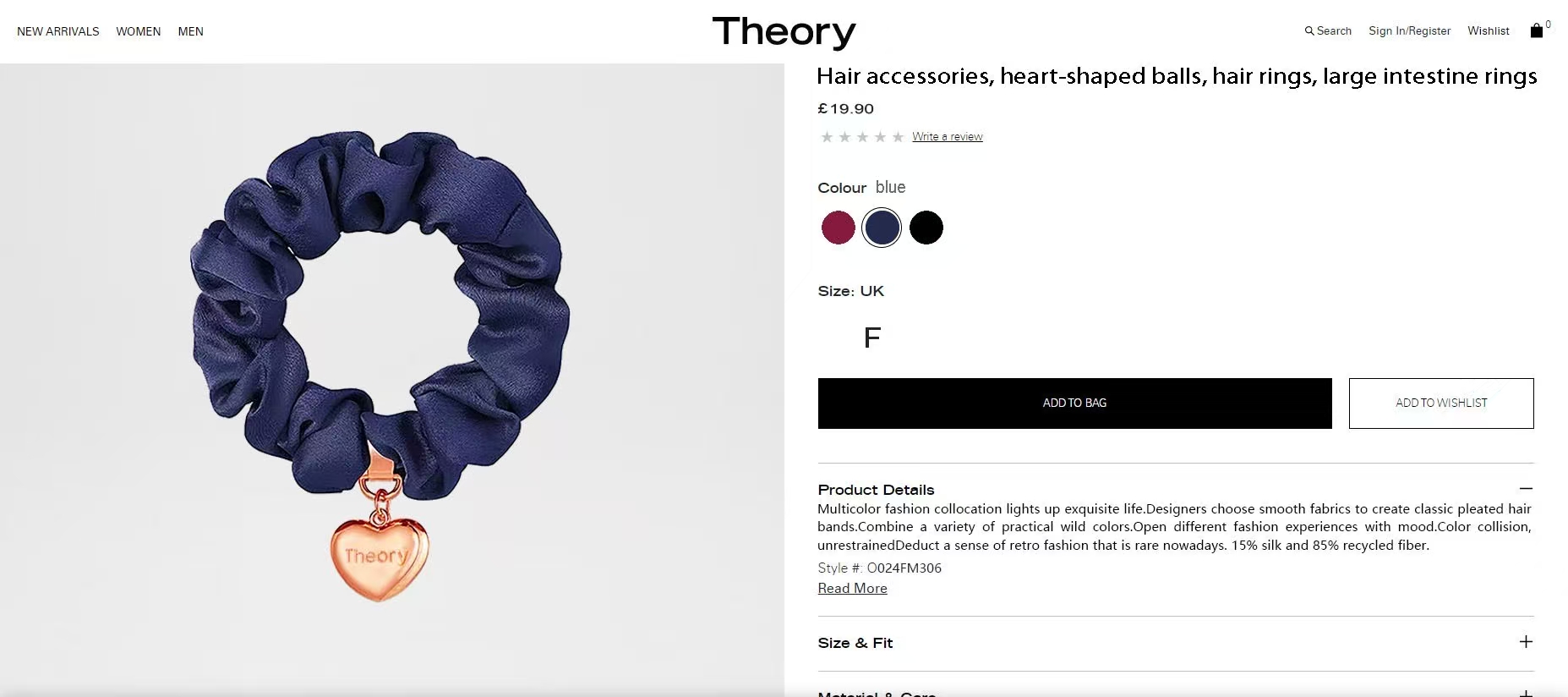Click the Theory logo
The width and height of the screenshot is (1568, 697).
tap(784, 33)
